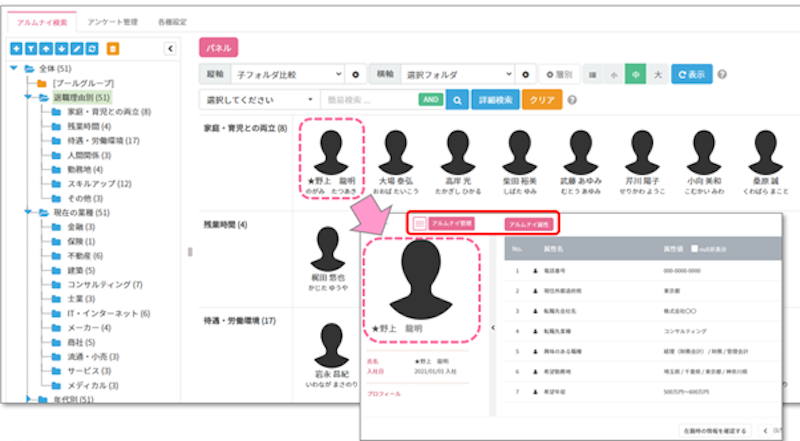Click the add folder plus icon

point(16,48)
